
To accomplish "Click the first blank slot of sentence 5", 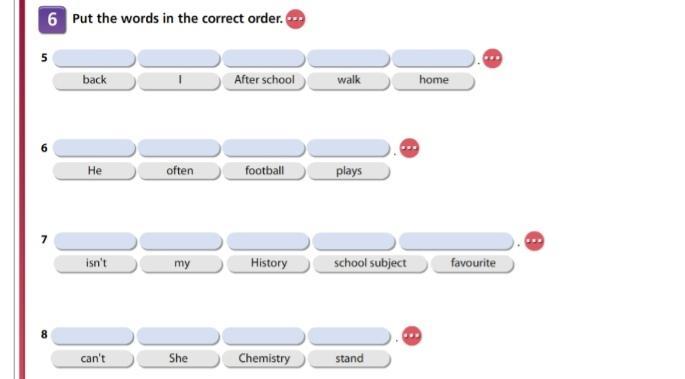I will [x=94, y=59].
